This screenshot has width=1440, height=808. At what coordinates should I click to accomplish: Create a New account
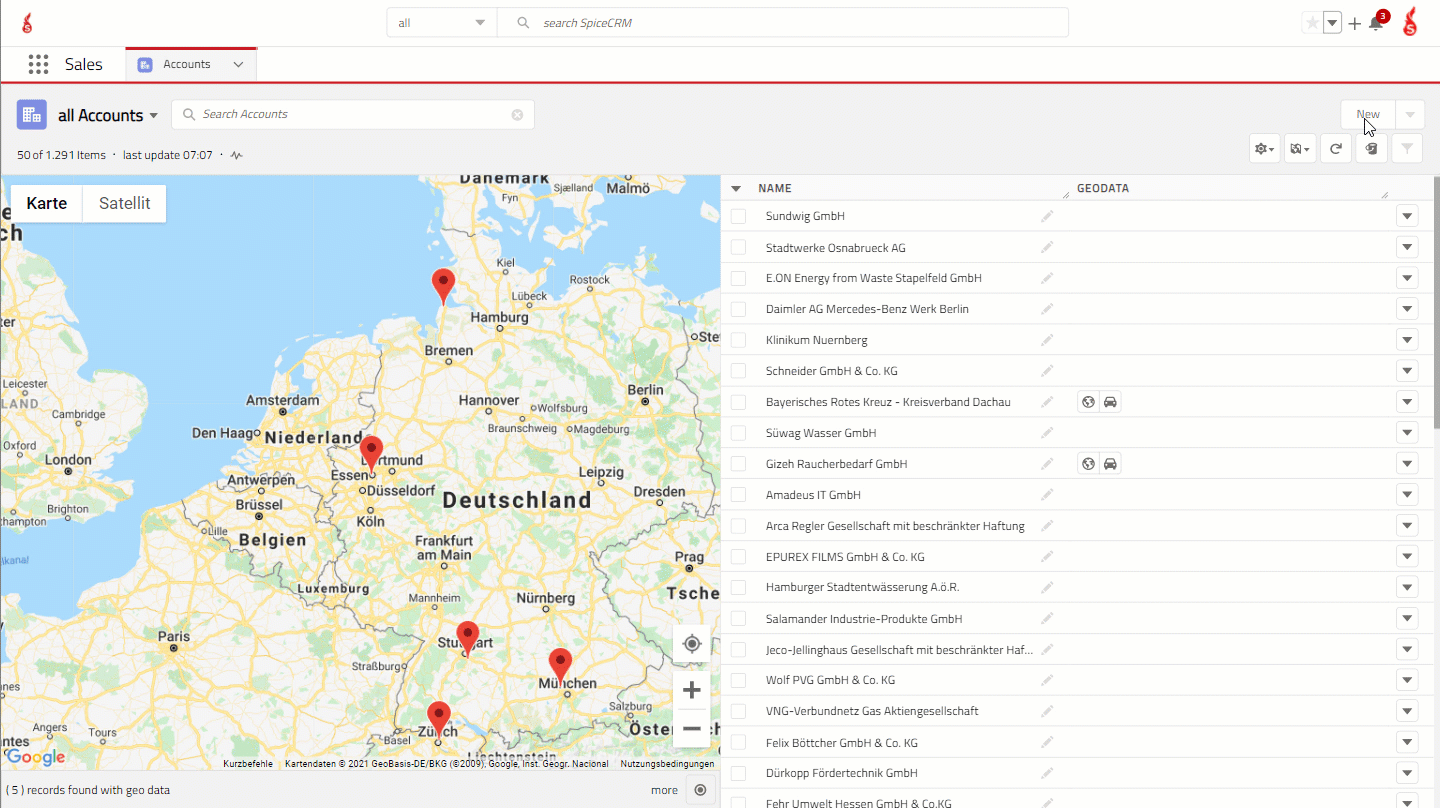1367,115
